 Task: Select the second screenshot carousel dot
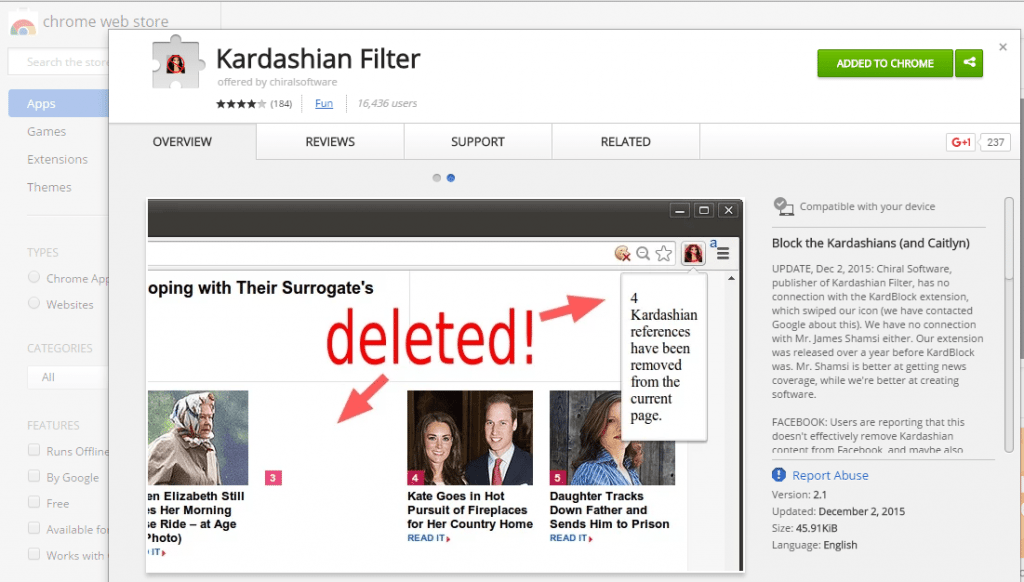click(x=451, y=178)
